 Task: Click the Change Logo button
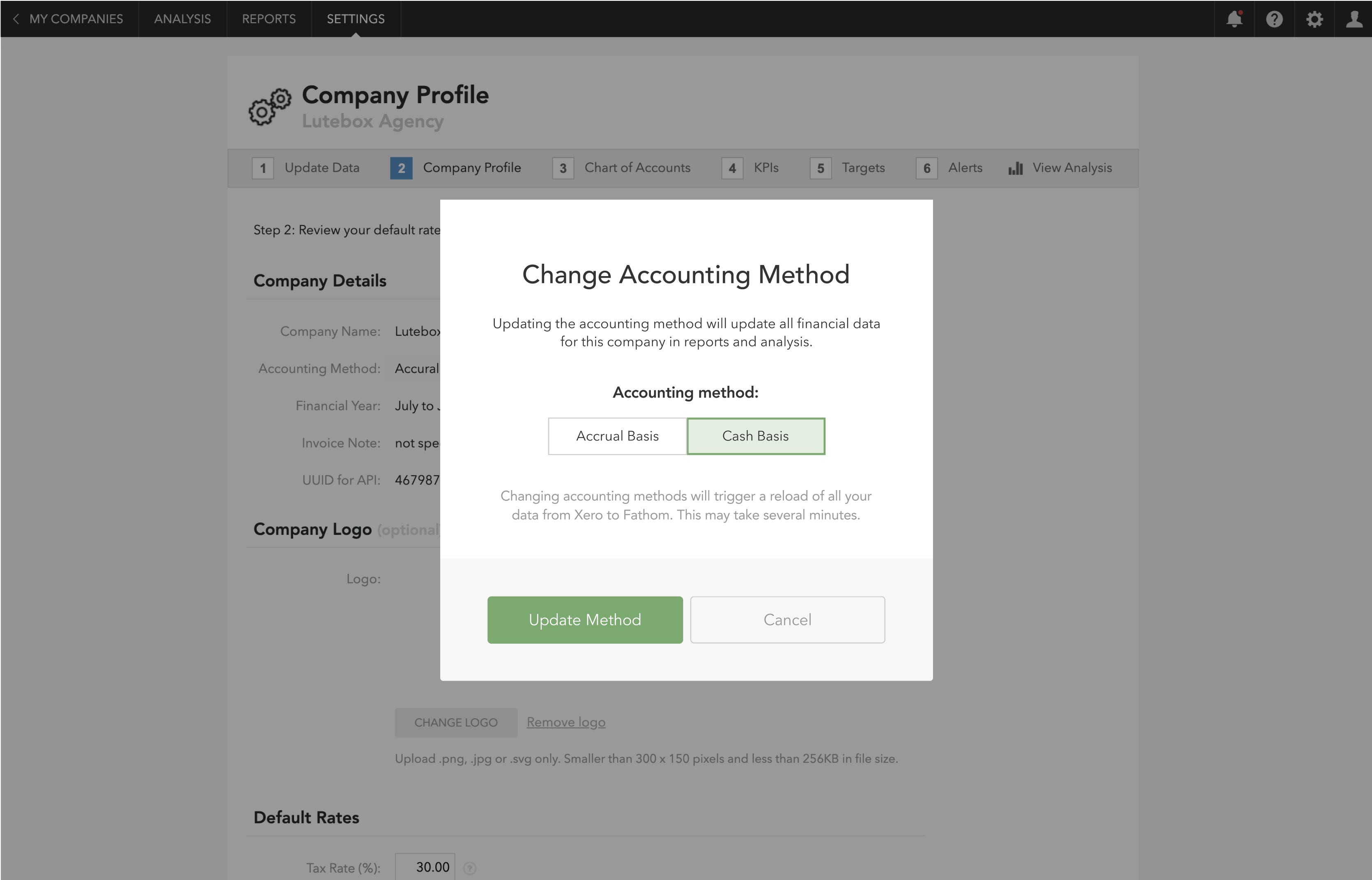click(x=456, y=723)
